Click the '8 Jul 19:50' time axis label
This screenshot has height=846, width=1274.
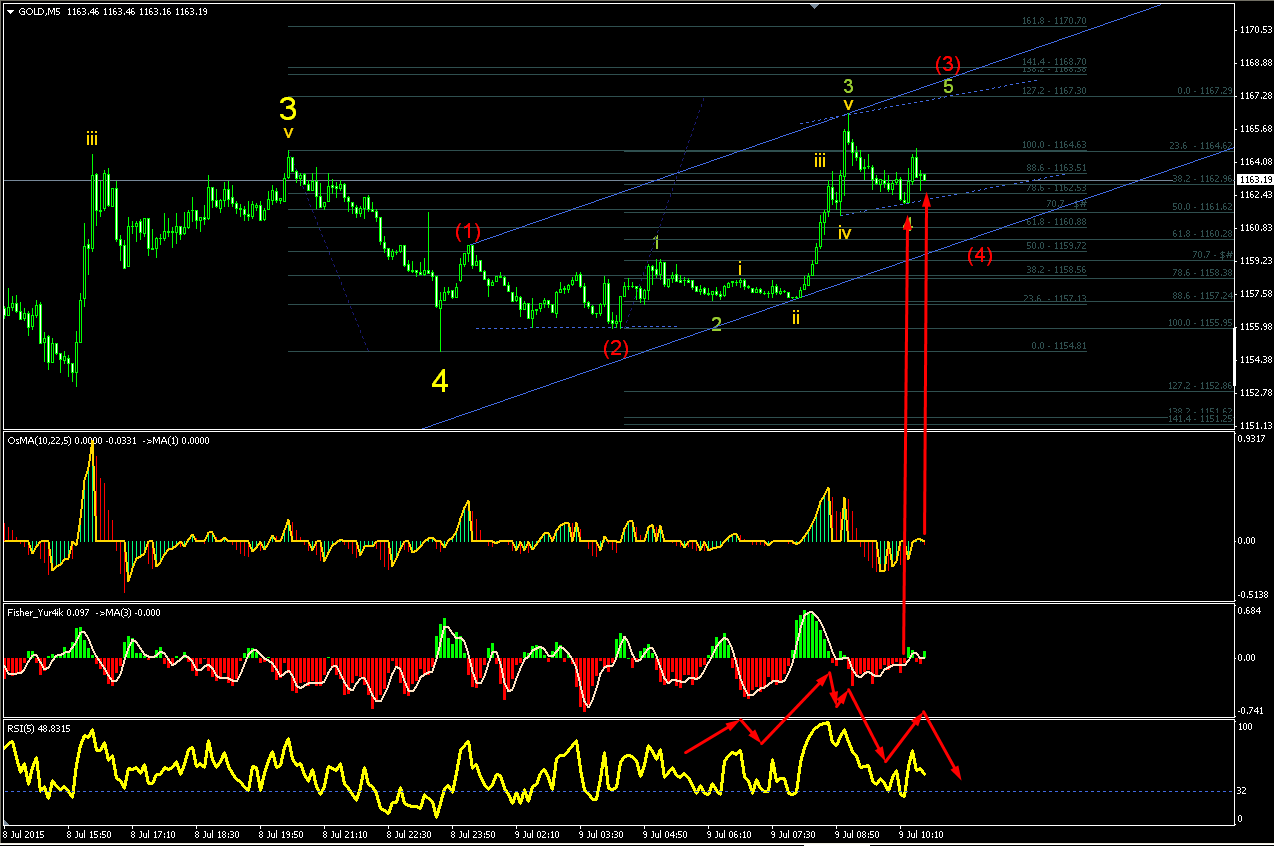coord(280,833)
